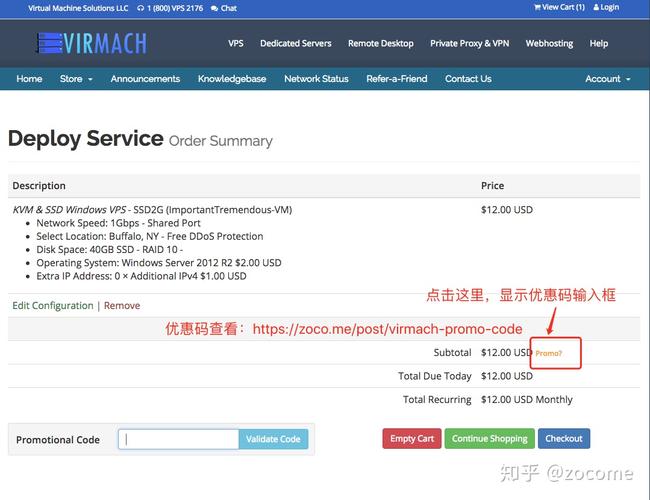This screenshot has width=650, height=500.
Task: Focus the Promotional Code input field
Action: pos(178,439)
